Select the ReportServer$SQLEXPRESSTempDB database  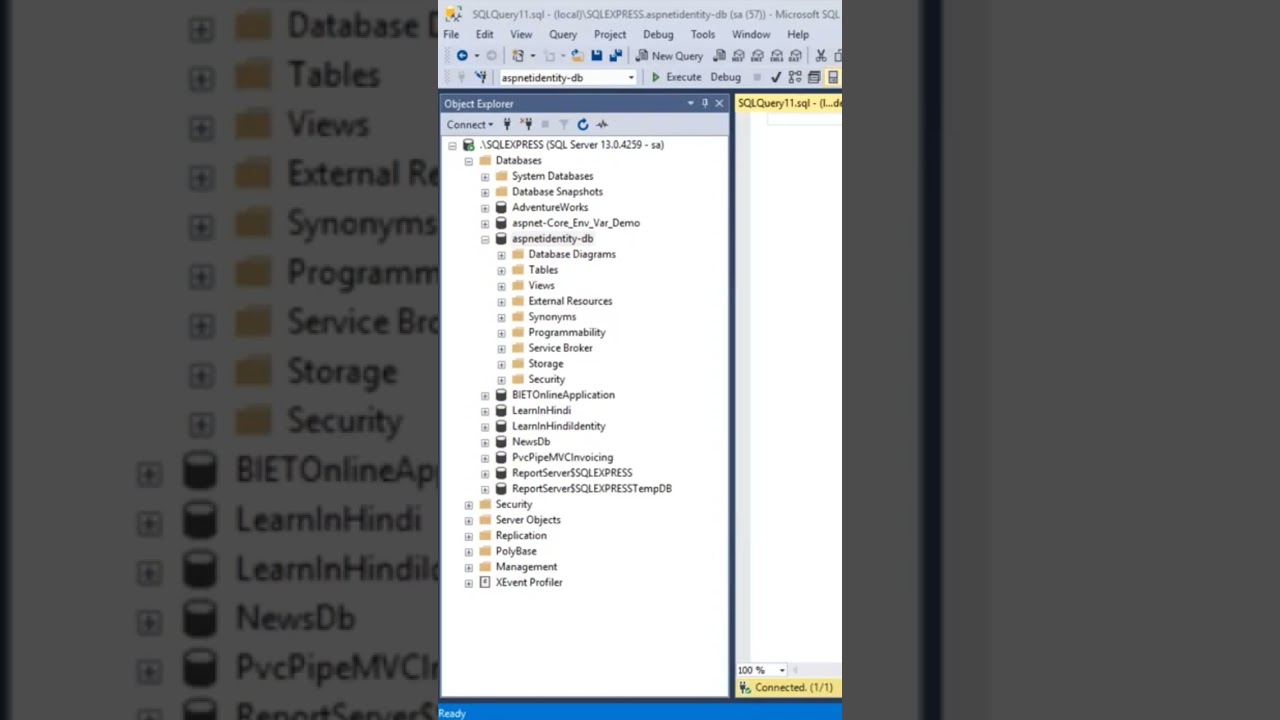point(592,489)
